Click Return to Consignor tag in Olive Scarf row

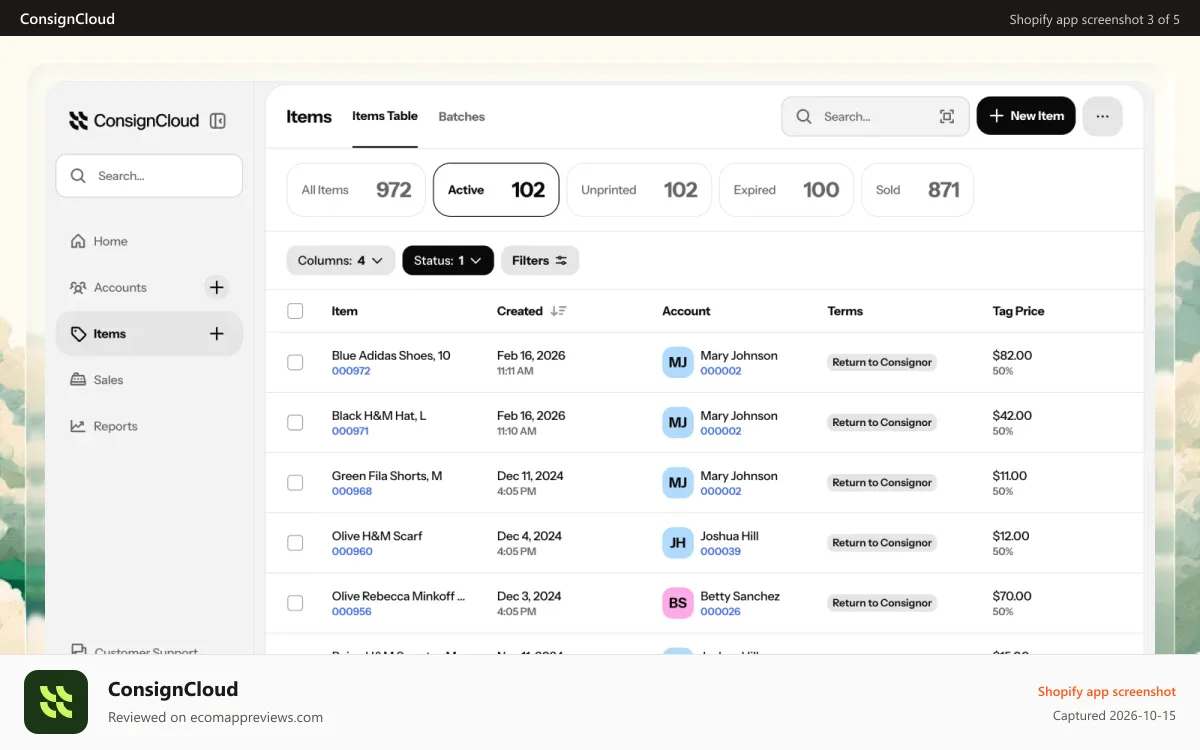tap(882, 543)
